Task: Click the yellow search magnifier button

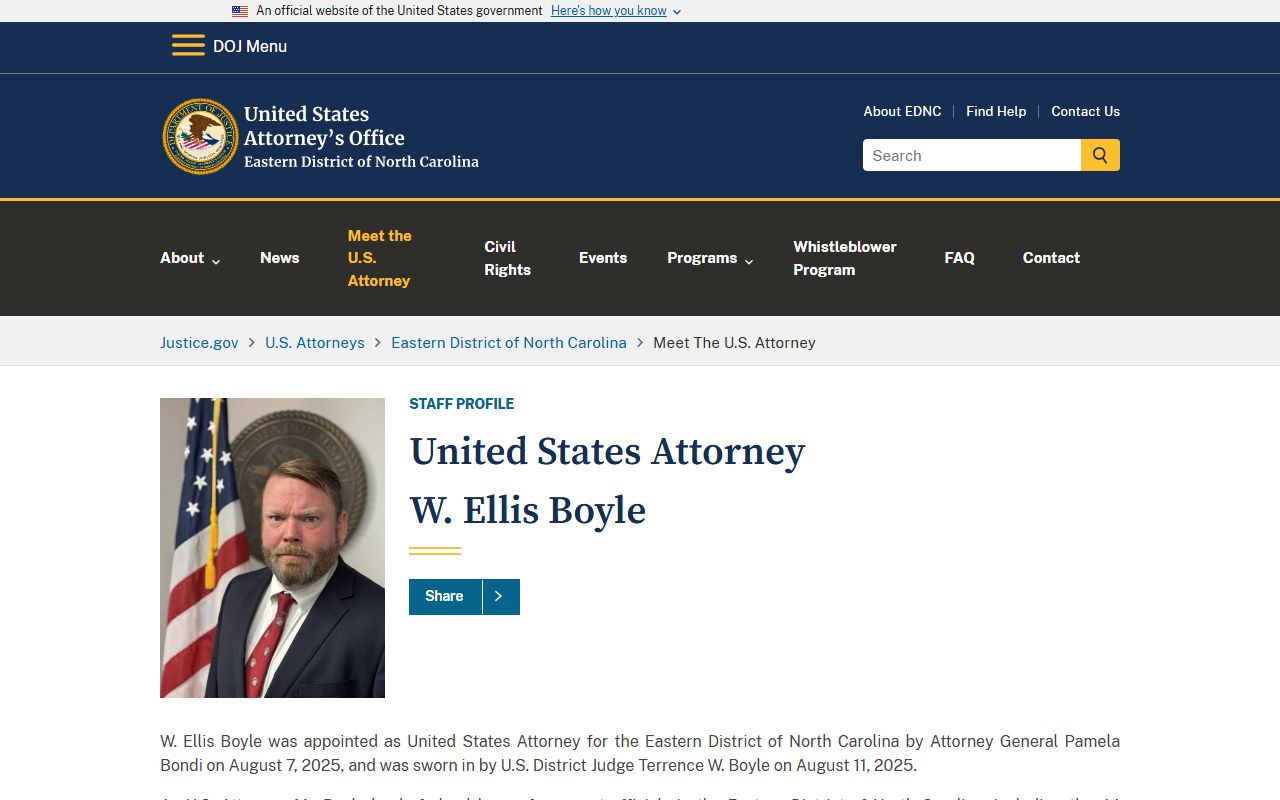Action: [x=1100, y=155]
